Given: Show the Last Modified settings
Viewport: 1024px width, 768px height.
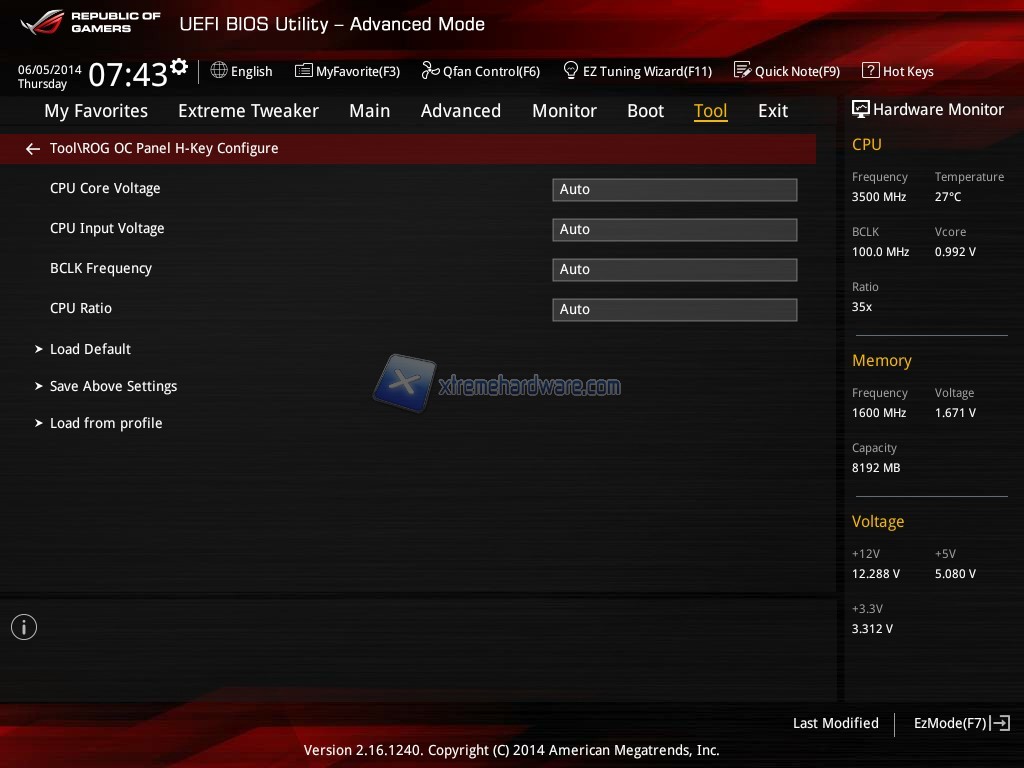Looking at the screenshot, I should pos(835,723).
